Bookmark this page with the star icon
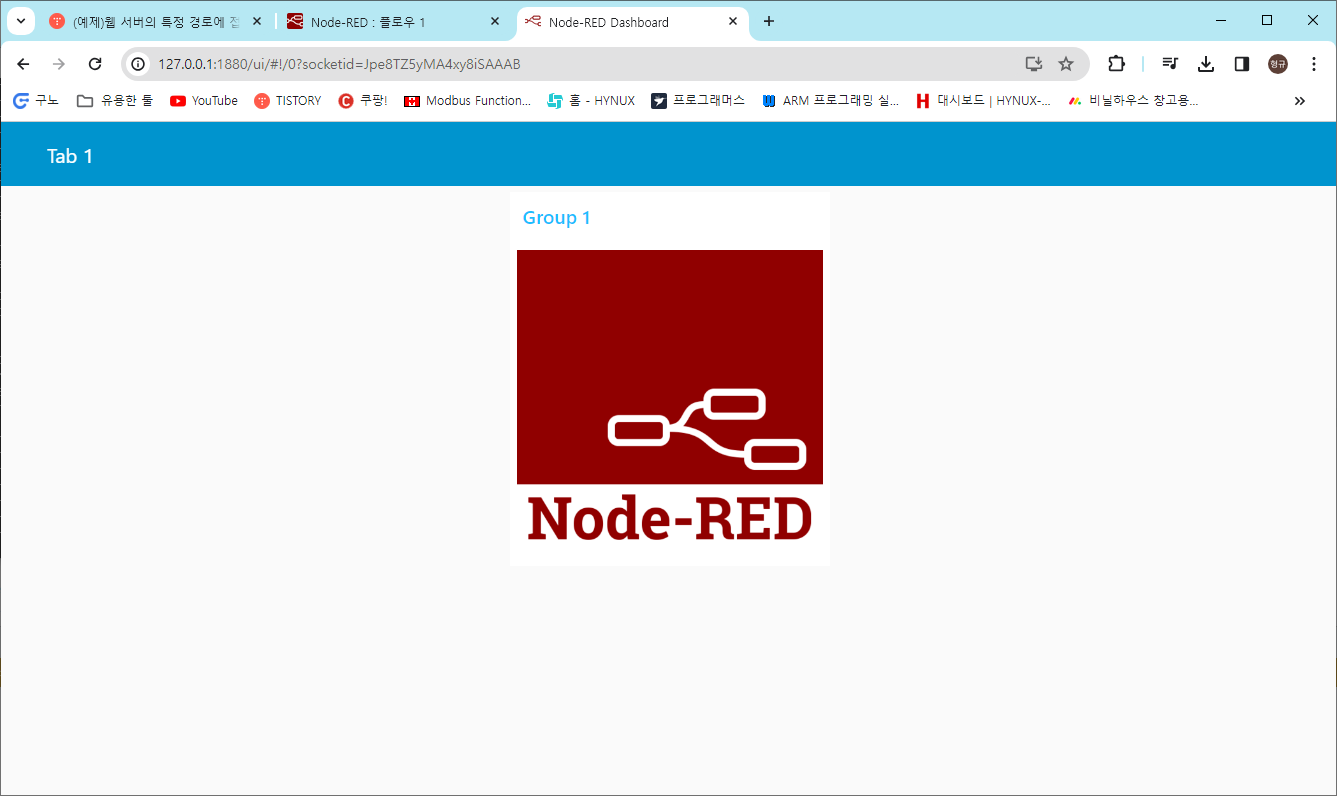This screenshot has height=796, width=1337. [x=1066, y=64]
